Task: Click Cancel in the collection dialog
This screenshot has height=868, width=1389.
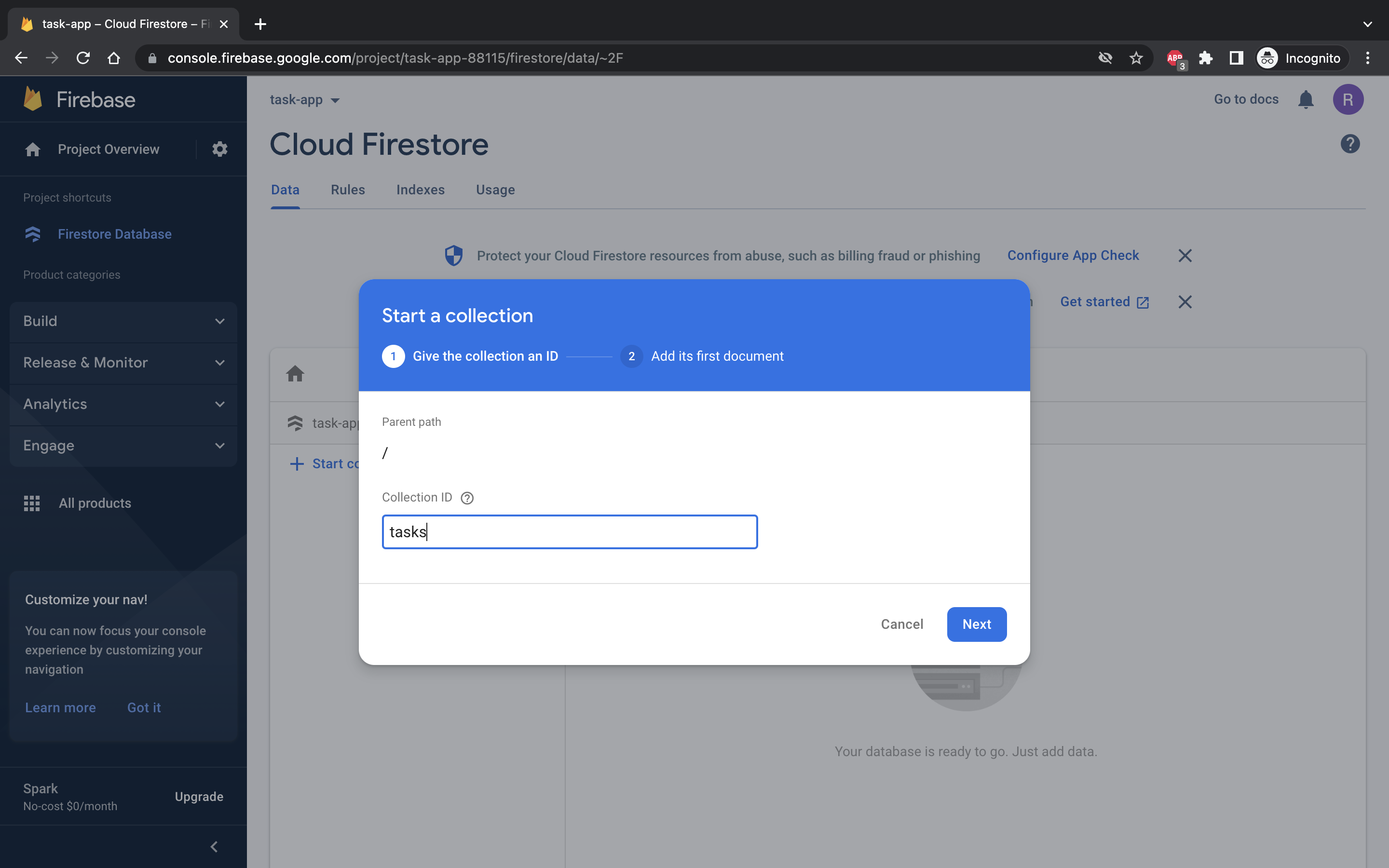Action: pos(901,624)
